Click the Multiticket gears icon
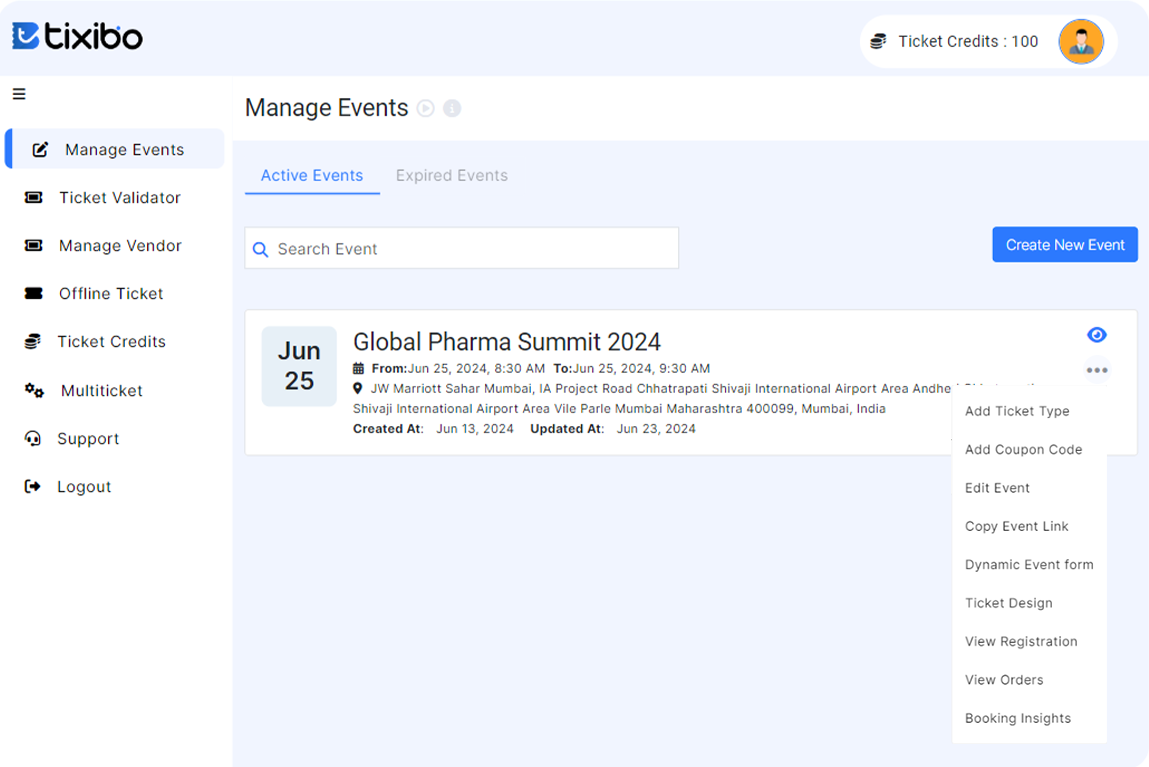The width and height of the screenshot is (1149, 767). [x=34, y=391]
